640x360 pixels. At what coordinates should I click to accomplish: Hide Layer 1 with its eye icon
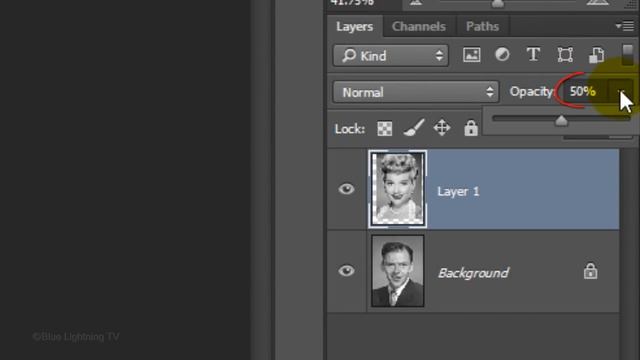click(x=347, y=189)
